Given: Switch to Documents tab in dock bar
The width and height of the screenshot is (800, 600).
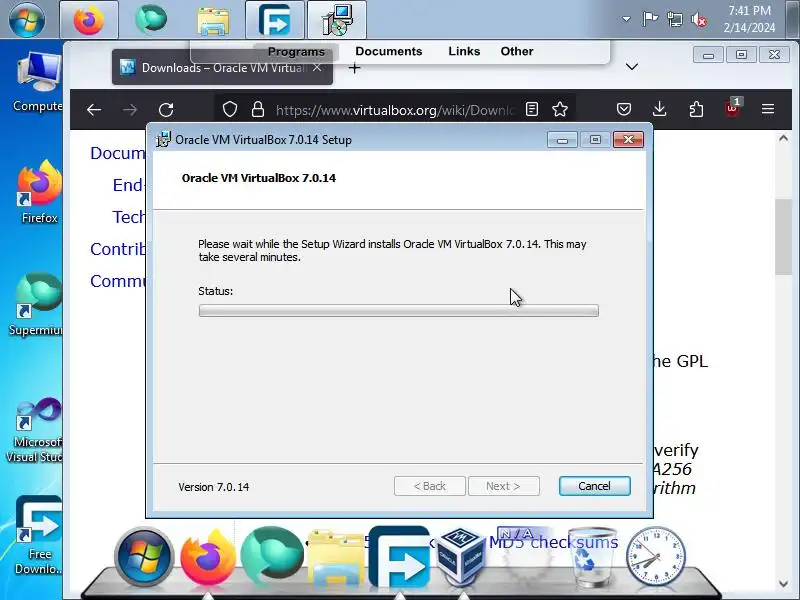Looking at the screenshot, I should click(x=389, y=51).
